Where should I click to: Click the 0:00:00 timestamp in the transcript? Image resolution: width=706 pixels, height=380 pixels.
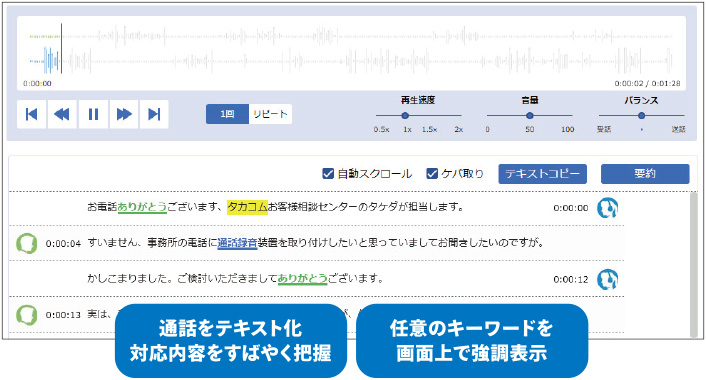click(x=570, y=208)
